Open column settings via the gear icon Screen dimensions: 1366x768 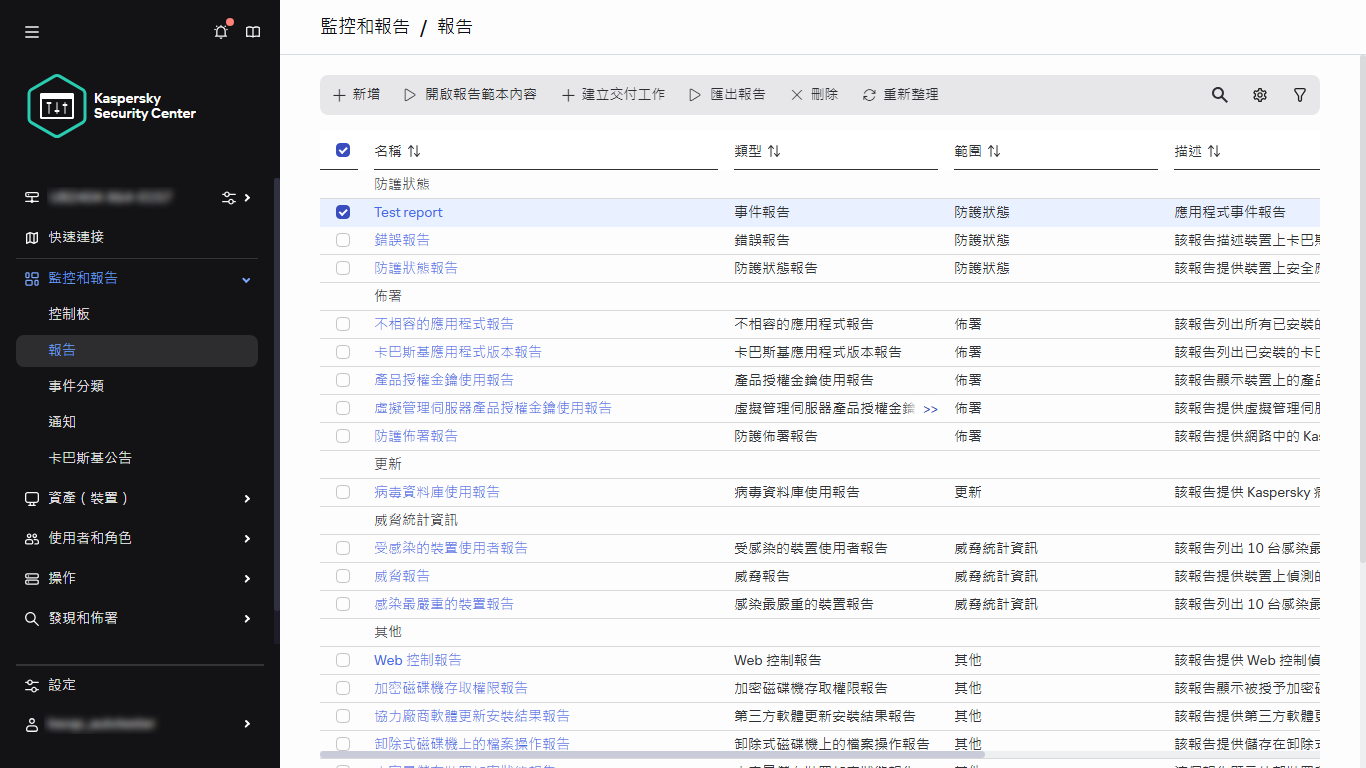tap(1259, 94)
